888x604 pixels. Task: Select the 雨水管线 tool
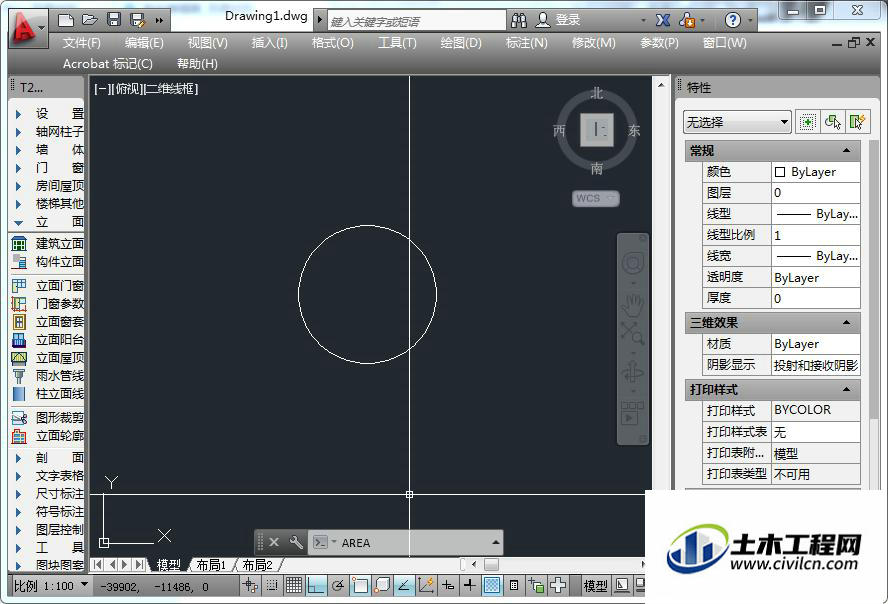click(48, 376)
